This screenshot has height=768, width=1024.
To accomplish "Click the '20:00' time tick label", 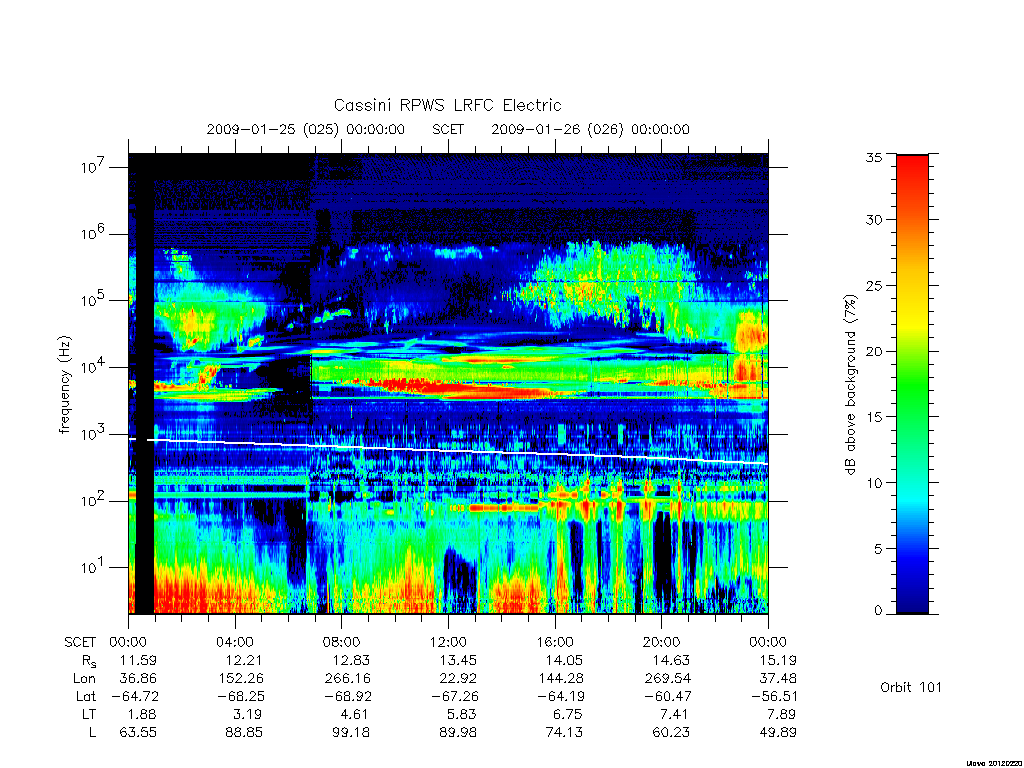I will point(662,642).
